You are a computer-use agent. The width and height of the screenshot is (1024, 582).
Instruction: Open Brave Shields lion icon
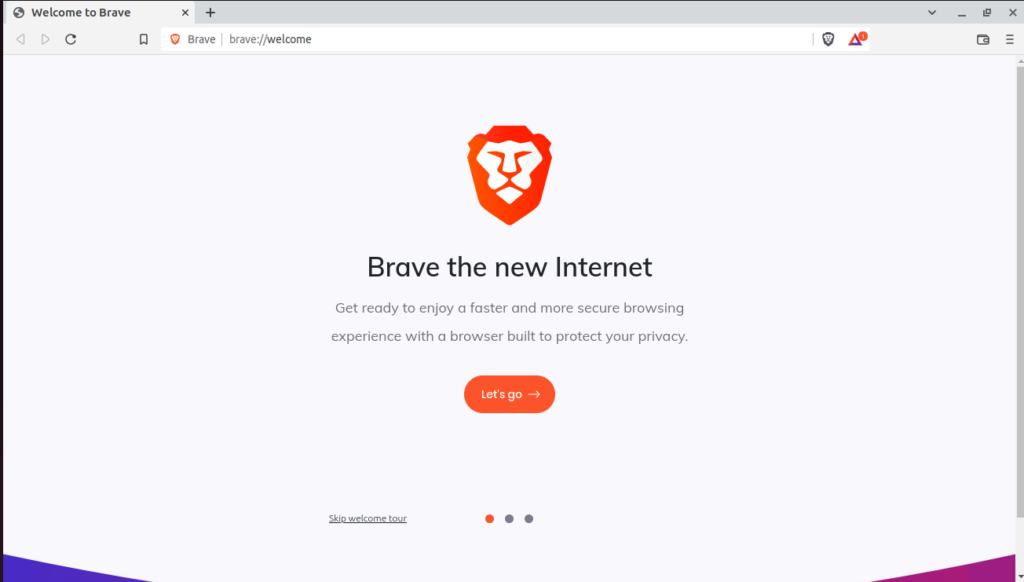(828, 39)
